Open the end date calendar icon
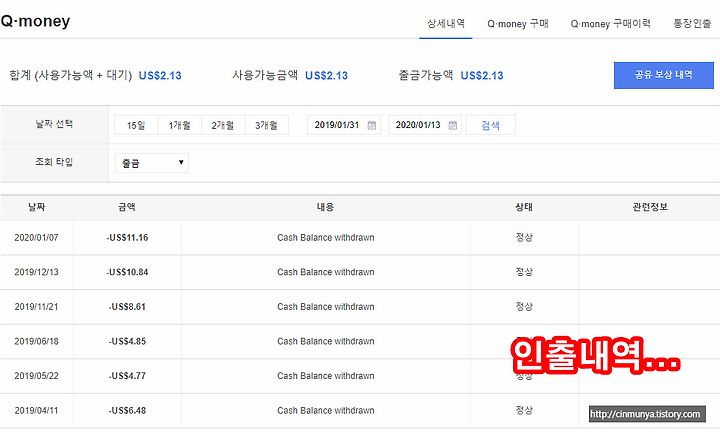 (x=453, y=125)
